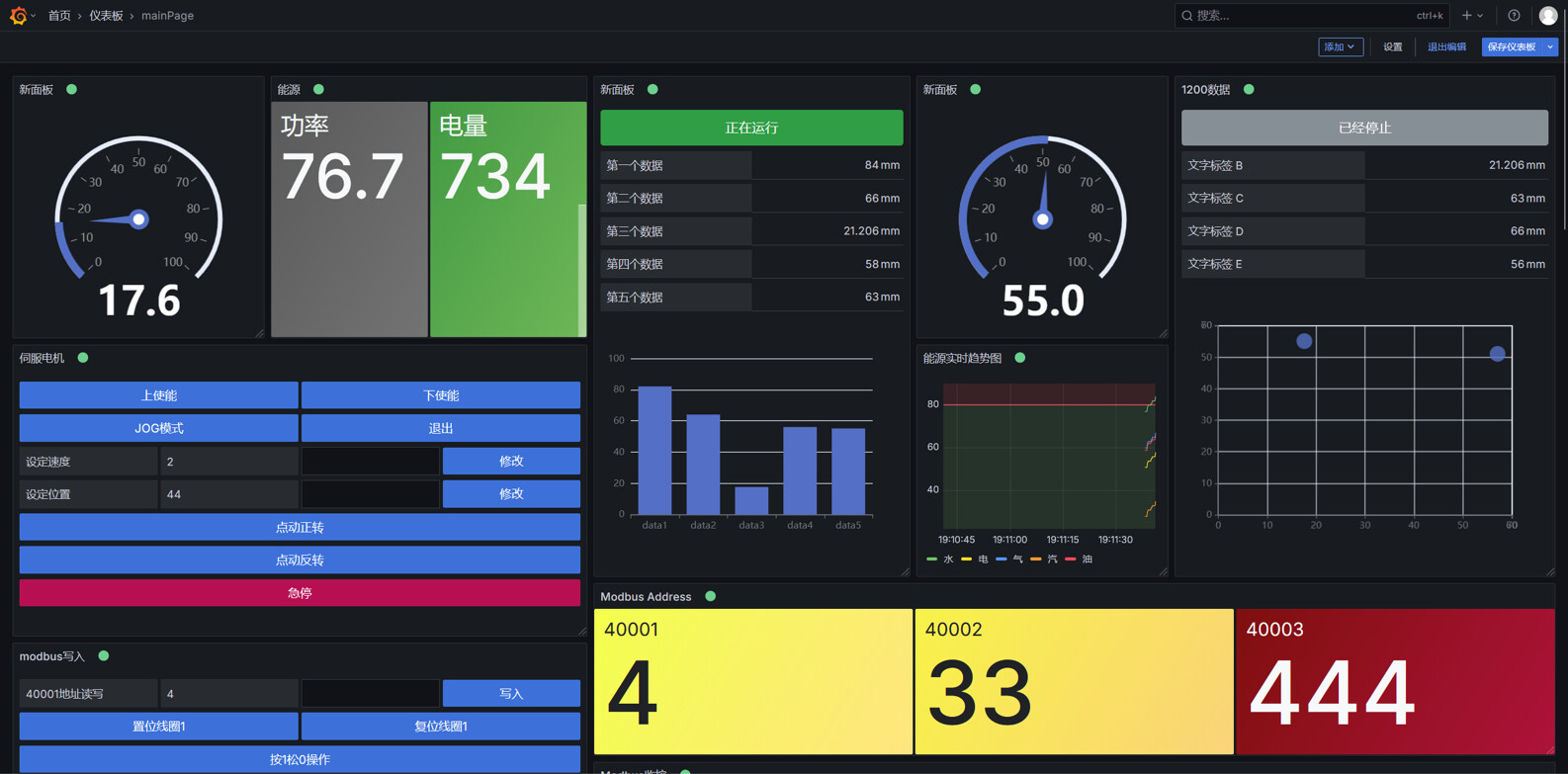Open 仪表板 in the breadcrumb

[106, 16]
